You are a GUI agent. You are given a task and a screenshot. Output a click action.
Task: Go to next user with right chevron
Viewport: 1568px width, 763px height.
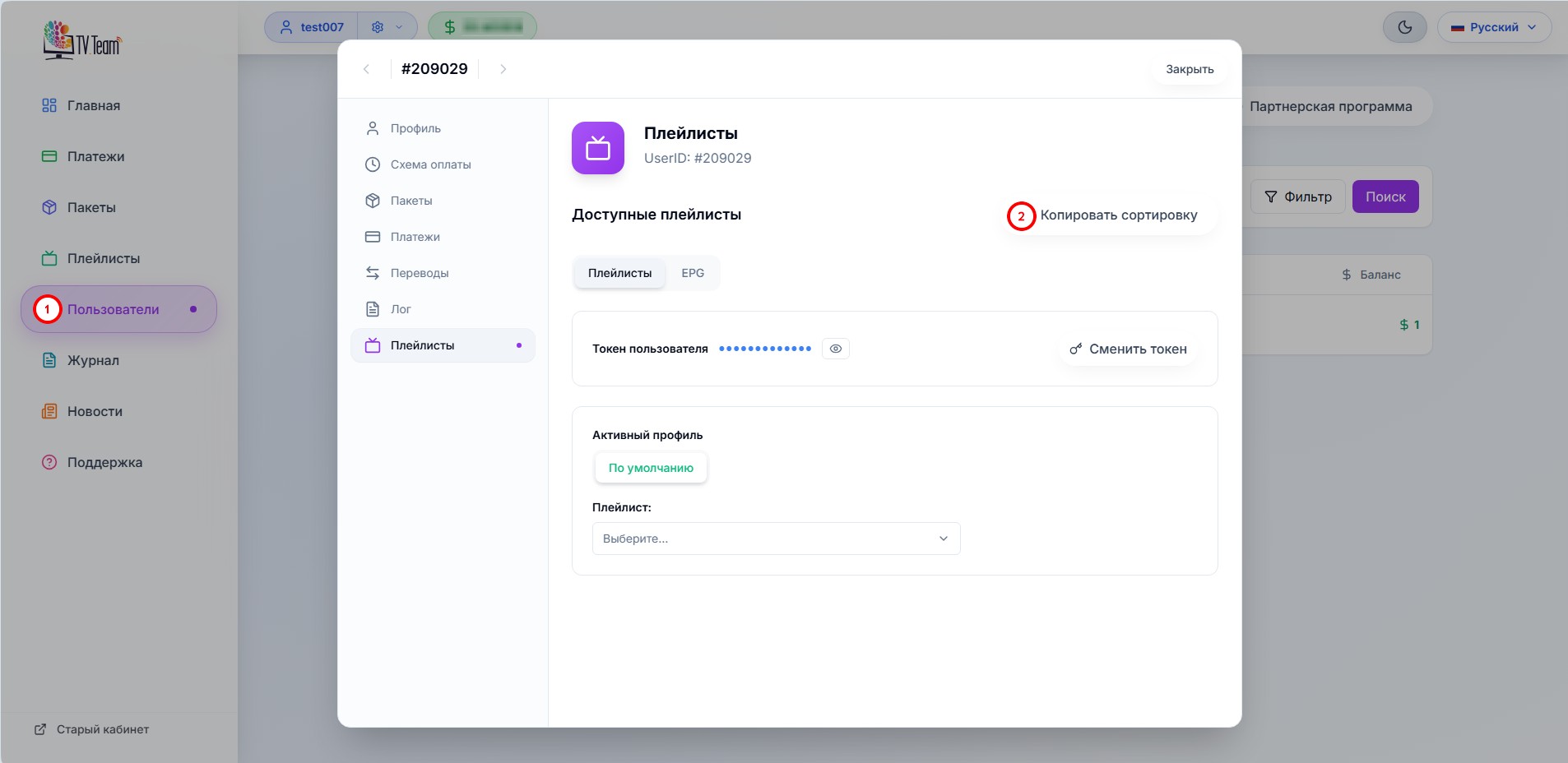[x=503, y=69]
